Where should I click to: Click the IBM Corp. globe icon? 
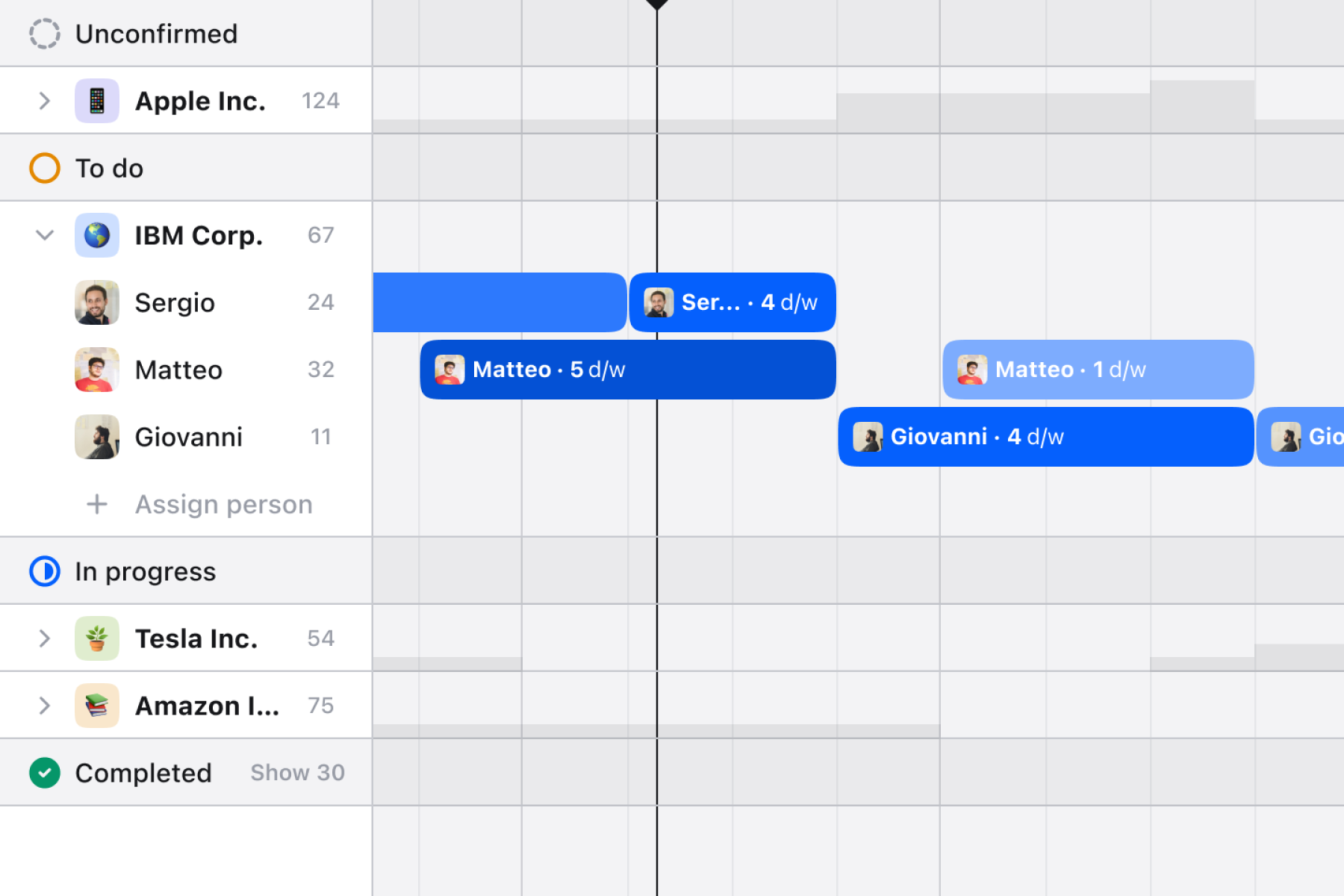[97, 235]
